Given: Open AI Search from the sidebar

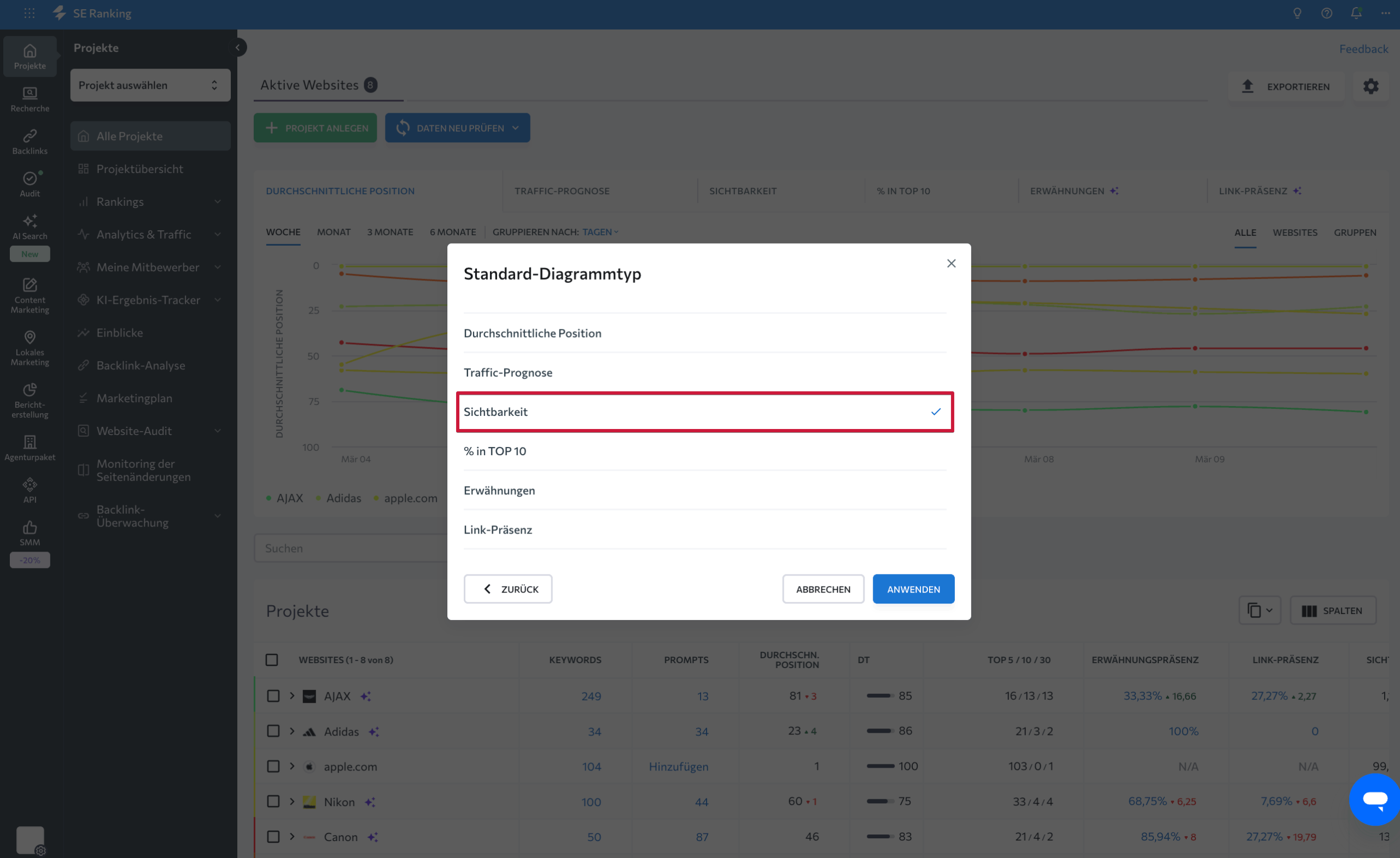Looking at the screenshot, I should coord(30,227).
